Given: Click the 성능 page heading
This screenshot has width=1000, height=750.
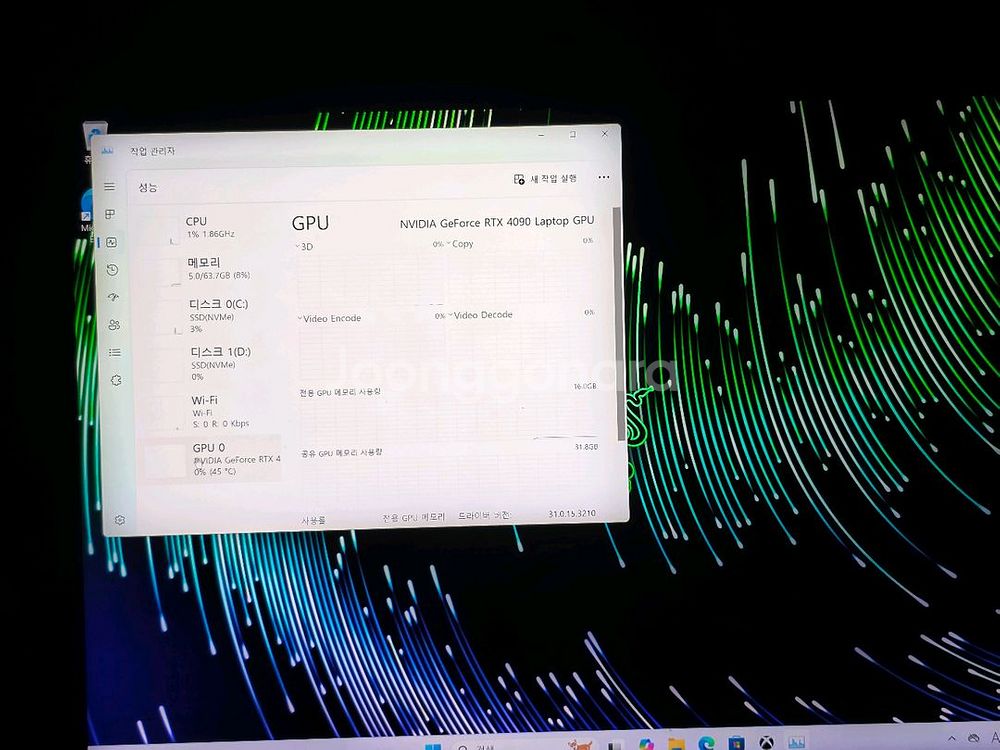Looking at the screenshot, I should tap(148, 187).
